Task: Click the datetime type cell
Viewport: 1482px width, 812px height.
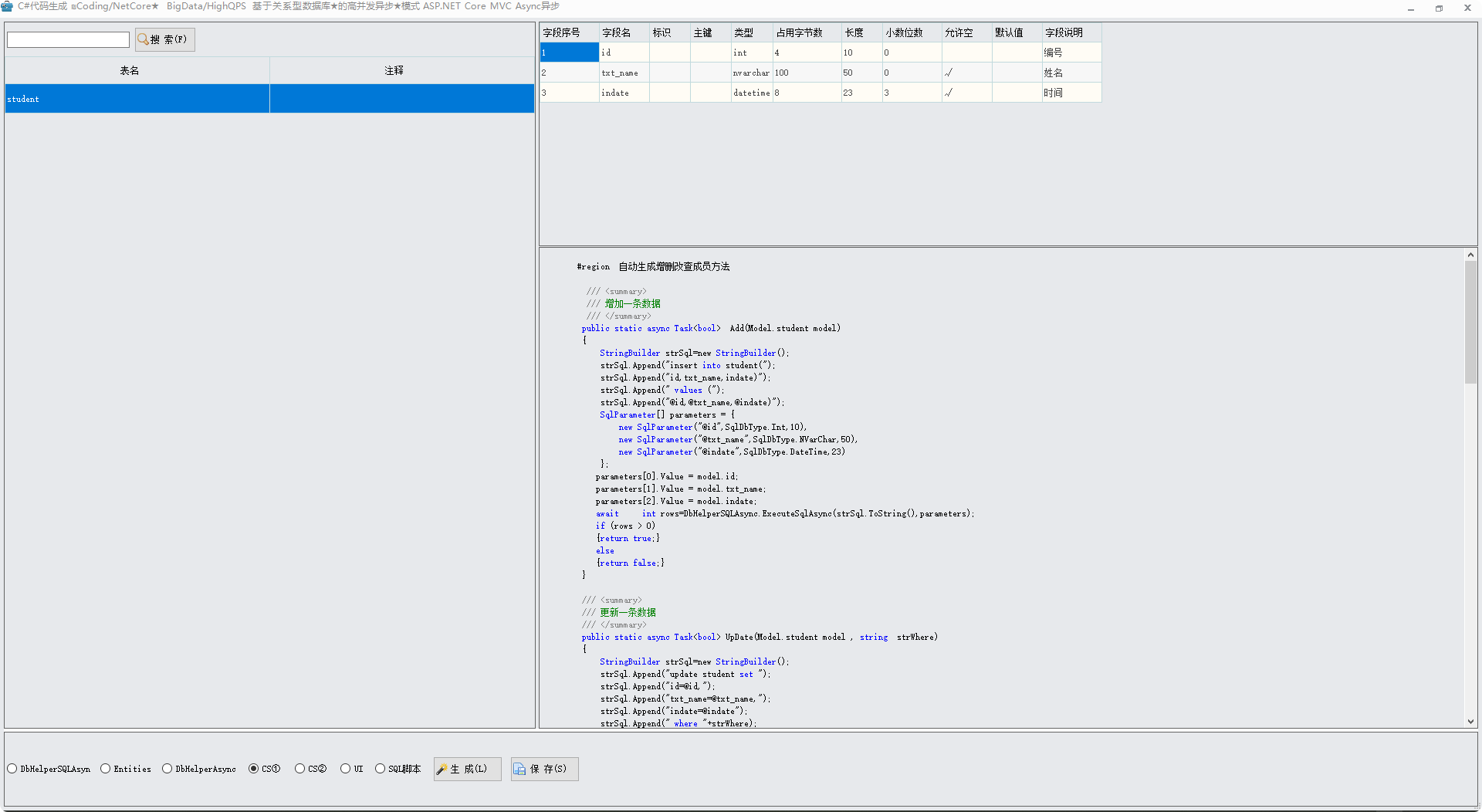Action: coord(752,93)
